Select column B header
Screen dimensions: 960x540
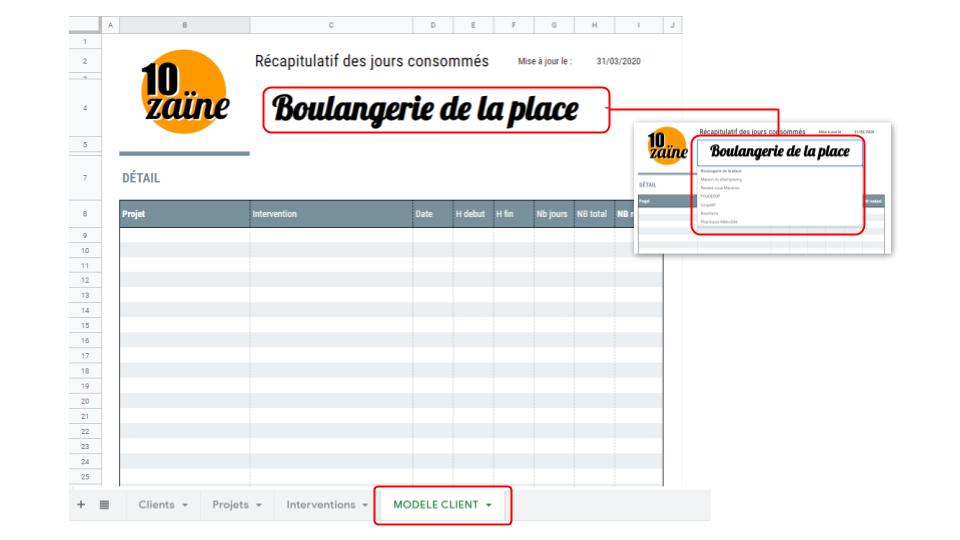184,25
